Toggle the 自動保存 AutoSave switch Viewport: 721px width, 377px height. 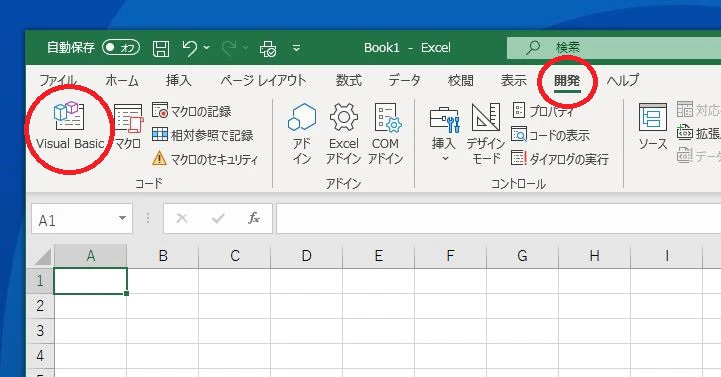coord(121,47)
